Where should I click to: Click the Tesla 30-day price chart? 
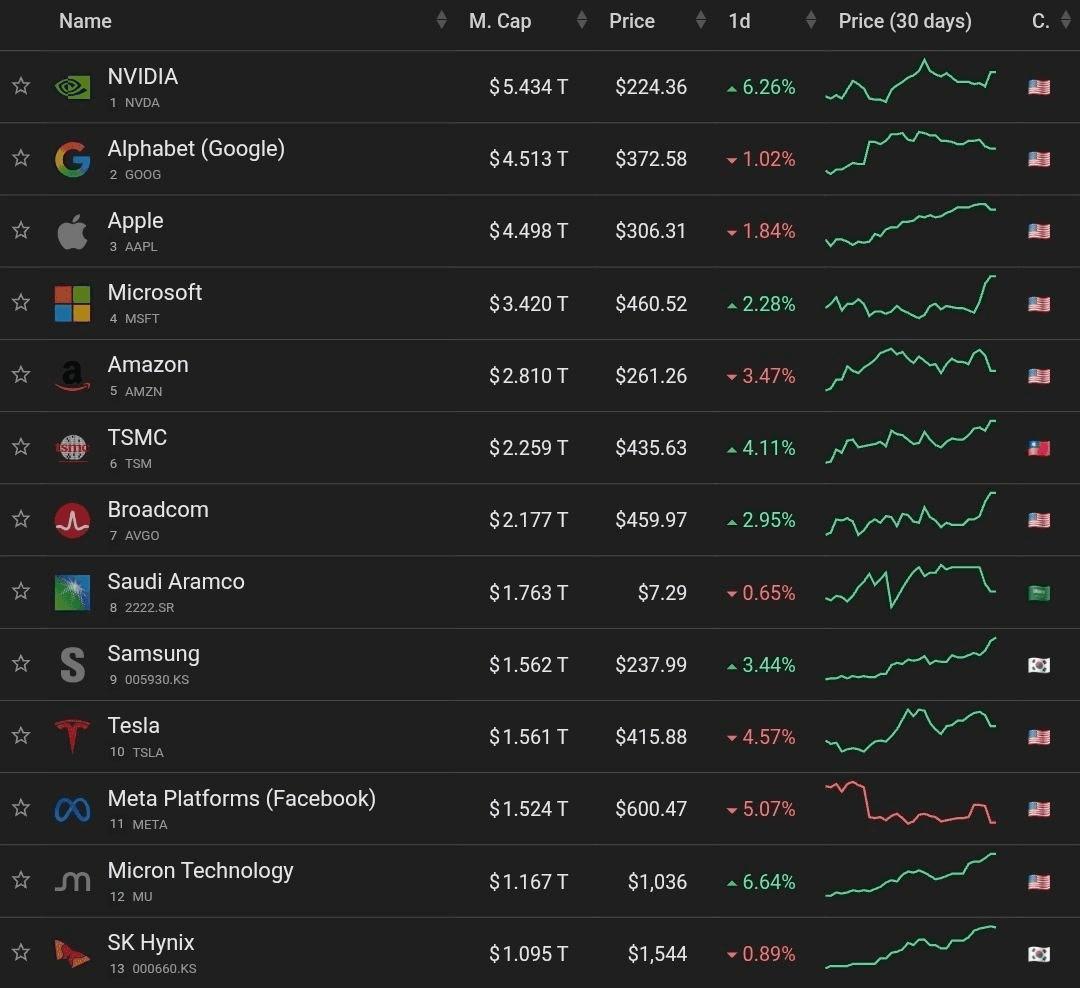(x=911, y=730)
